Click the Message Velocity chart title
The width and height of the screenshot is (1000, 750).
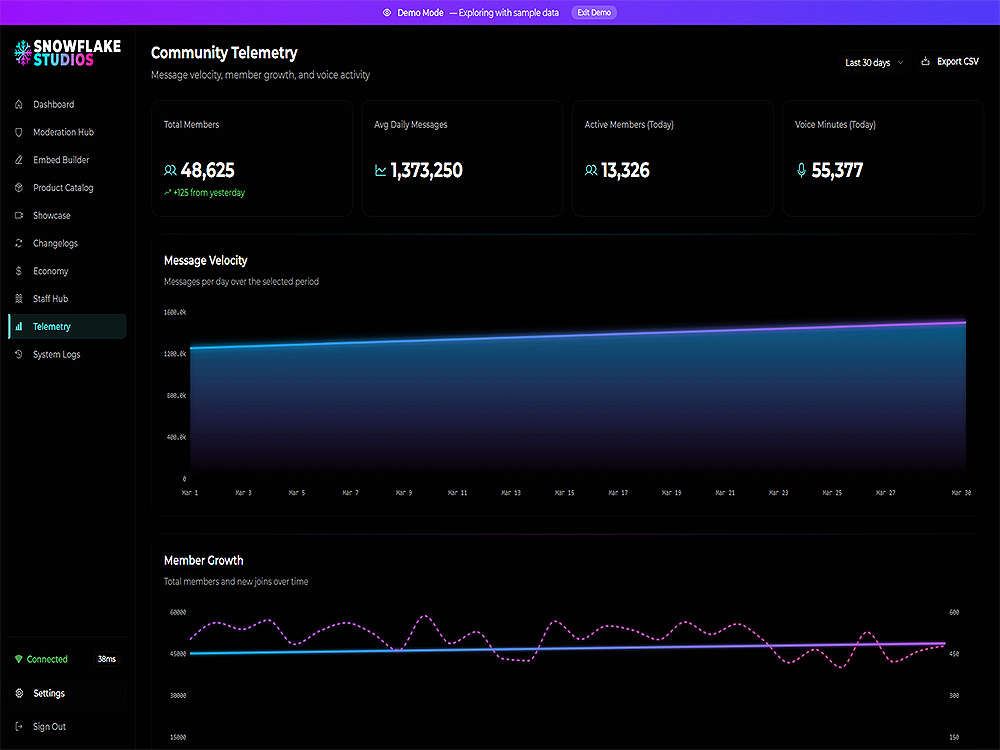(205, 260)
